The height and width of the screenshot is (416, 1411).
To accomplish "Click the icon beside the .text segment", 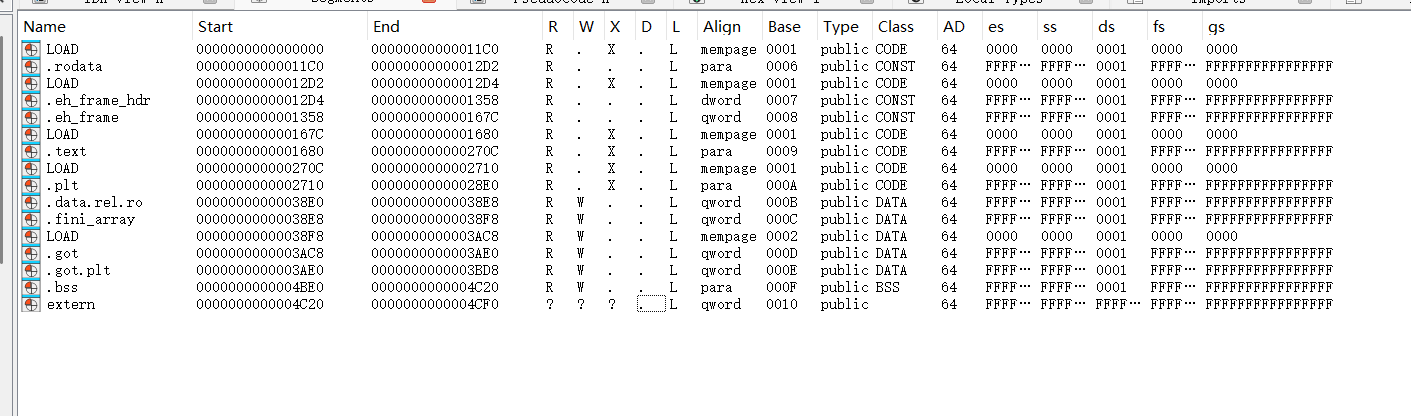I will coord(32,151).
